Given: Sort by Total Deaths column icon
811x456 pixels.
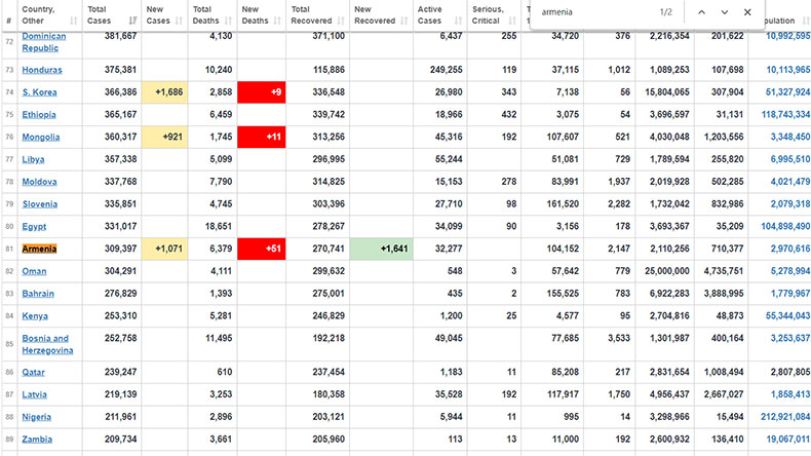Looking at the screenshot, I should pyautogui.click(x=228, y=21).
